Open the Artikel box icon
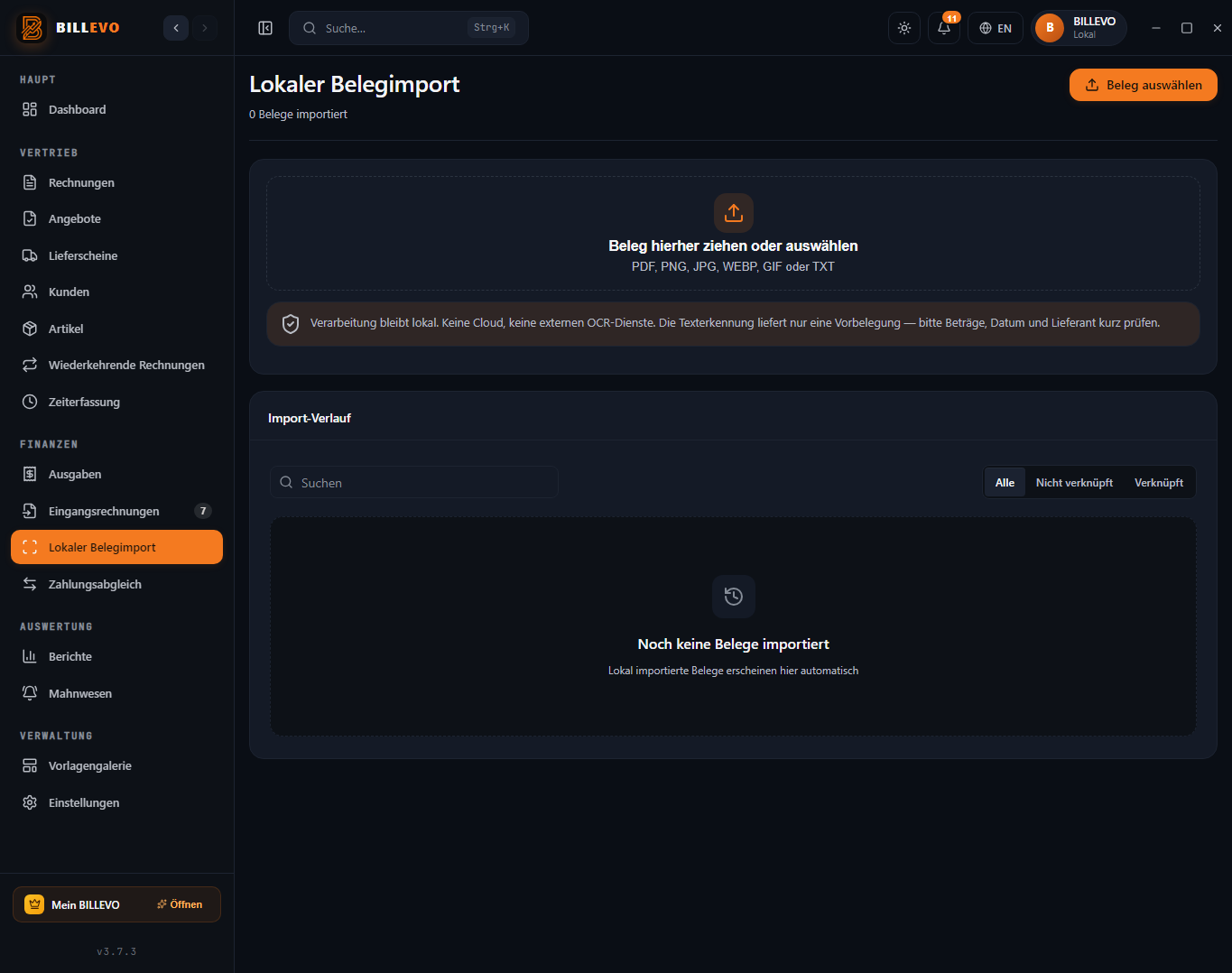The height and width of the screenshot is (973, 1232). click(x=30, y=329)
